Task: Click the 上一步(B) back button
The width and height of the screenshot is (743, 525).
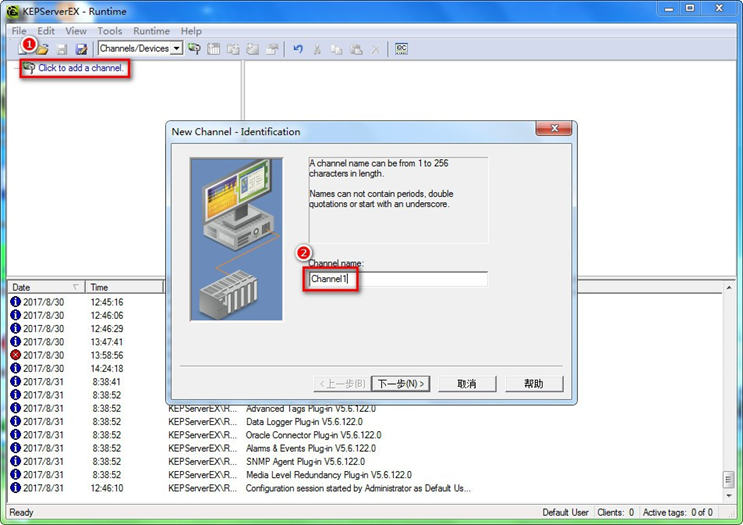Action: tap(342, 384)
